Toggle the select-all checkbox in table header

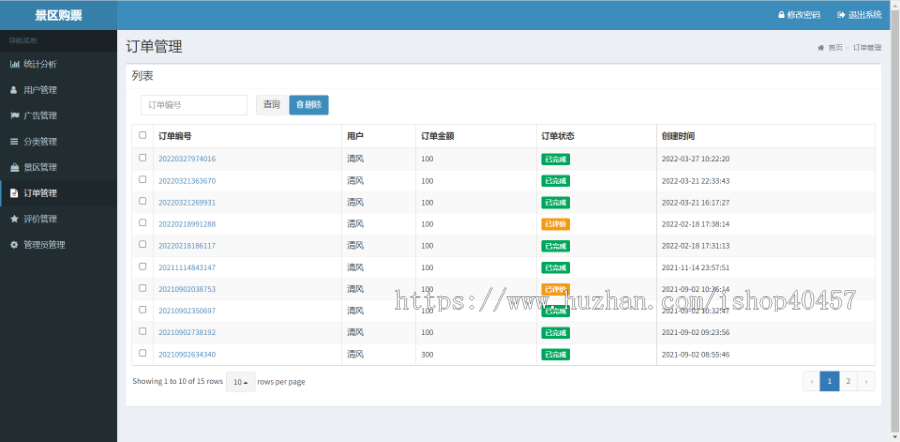point(143,135)
